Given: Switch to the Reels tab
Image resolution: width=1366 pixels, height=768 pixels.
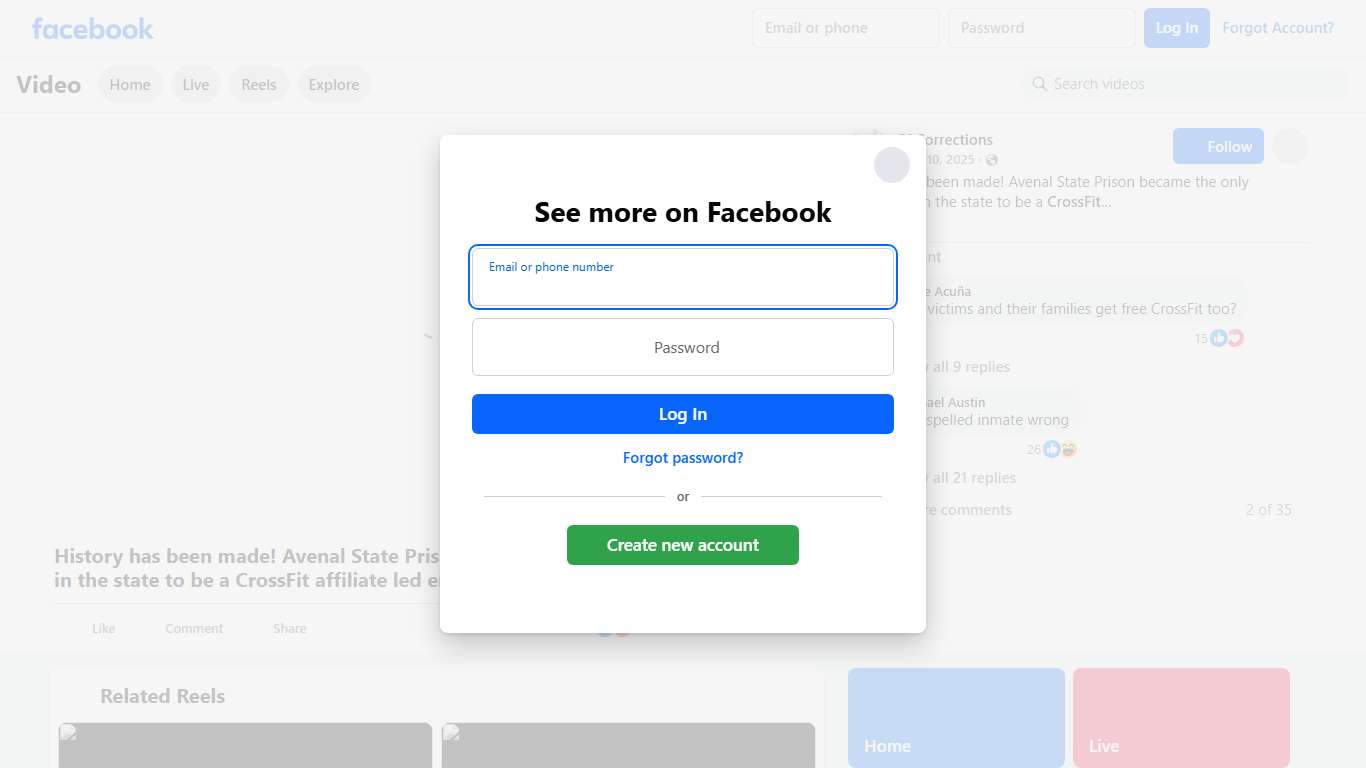Looking at the screenshot, I should coord(259,85).
